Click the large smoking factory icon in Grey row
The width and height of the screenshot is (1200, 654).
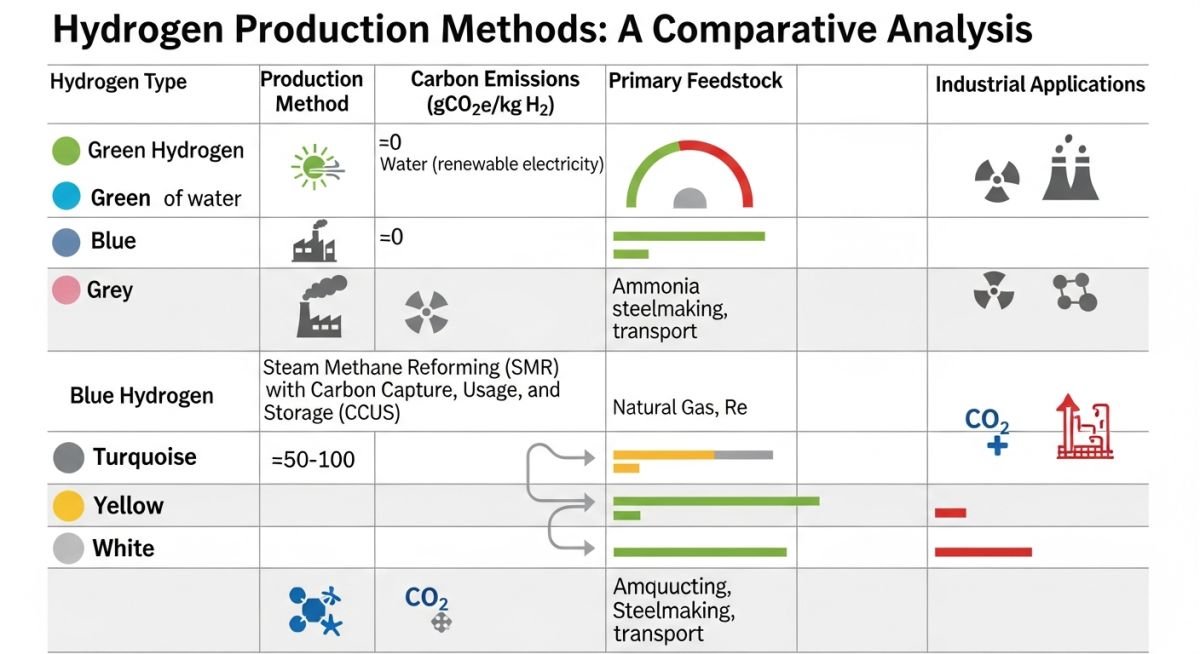[321, 306]
